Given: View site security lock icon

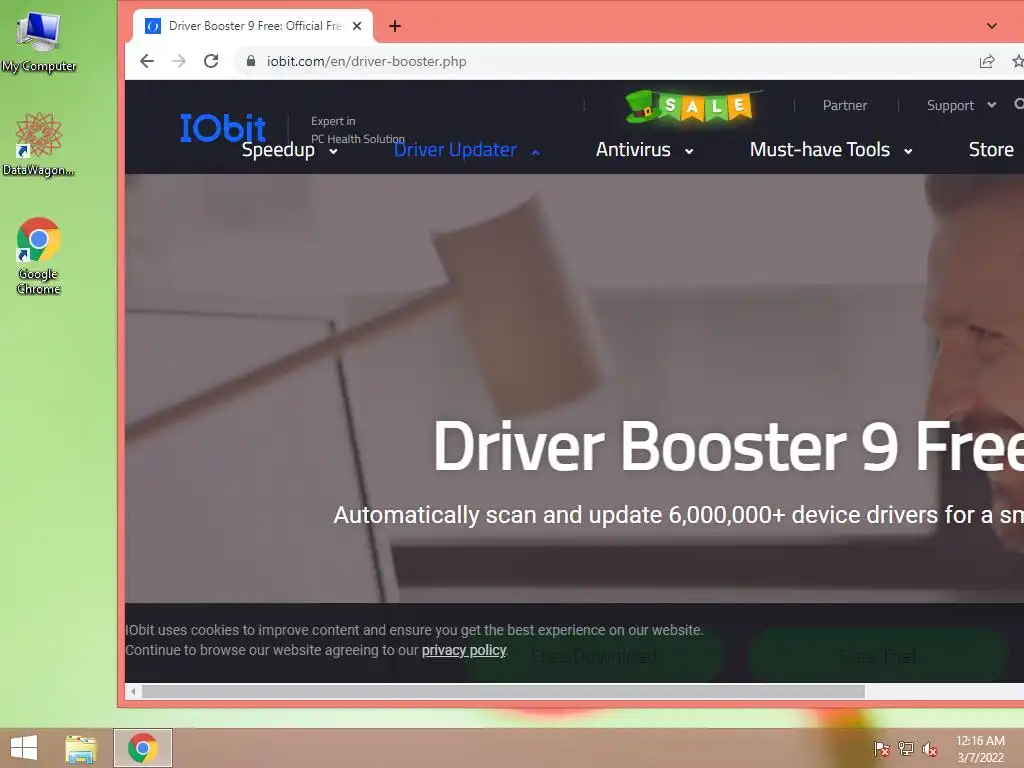Looking at the screenshot, I should coord(251,61).
